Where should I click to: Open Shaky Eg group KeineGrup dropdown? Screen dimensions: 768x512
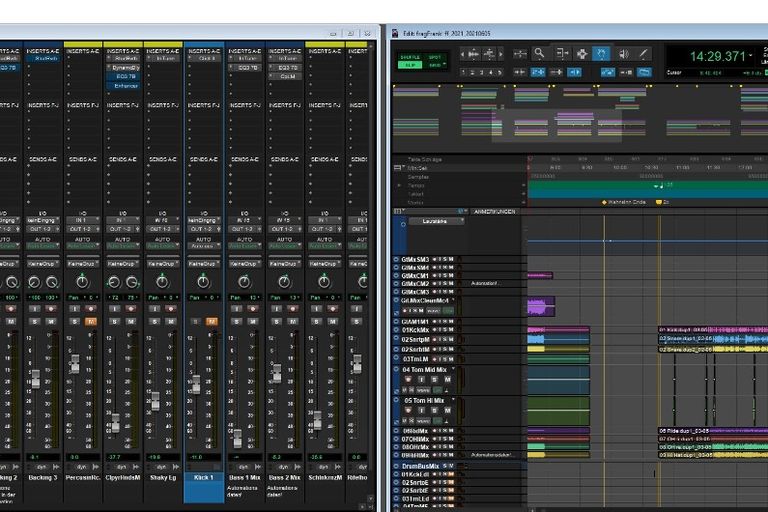(162, 264)
